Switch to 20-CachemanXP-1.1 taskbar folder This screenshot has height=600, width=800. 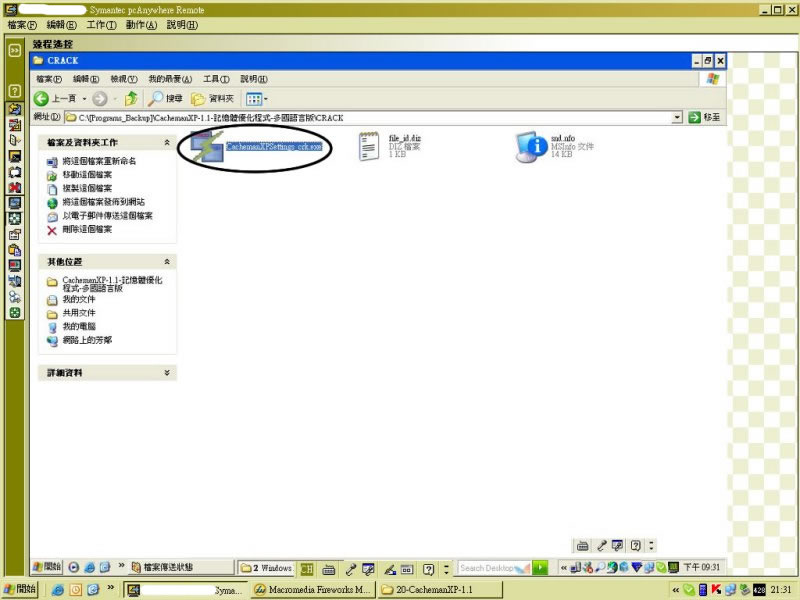click(x=439, y=590)
